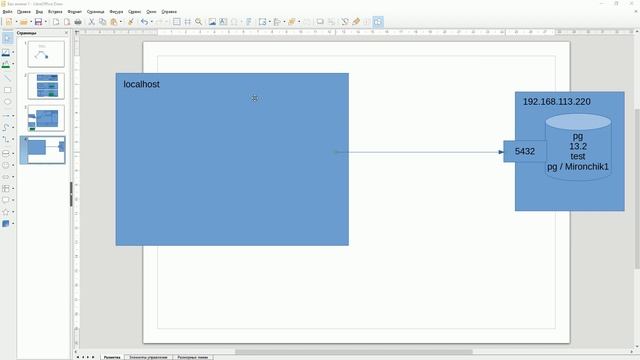The image size is (640, 360).
Task: Toggle helplines while moving
Action: (187, 22)
